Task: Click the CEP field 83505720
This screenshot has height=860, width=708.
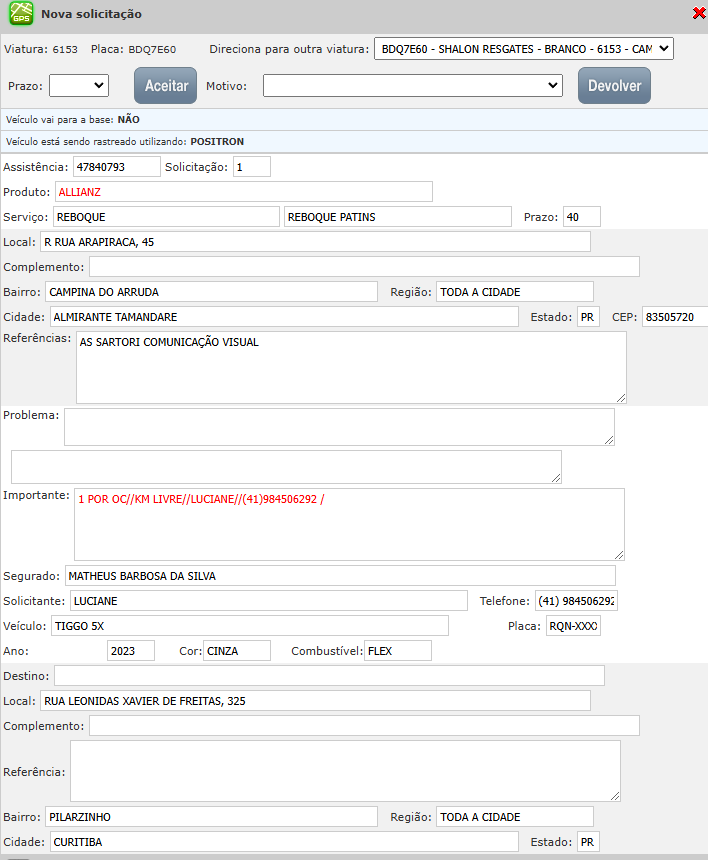Action: point(675,317)
